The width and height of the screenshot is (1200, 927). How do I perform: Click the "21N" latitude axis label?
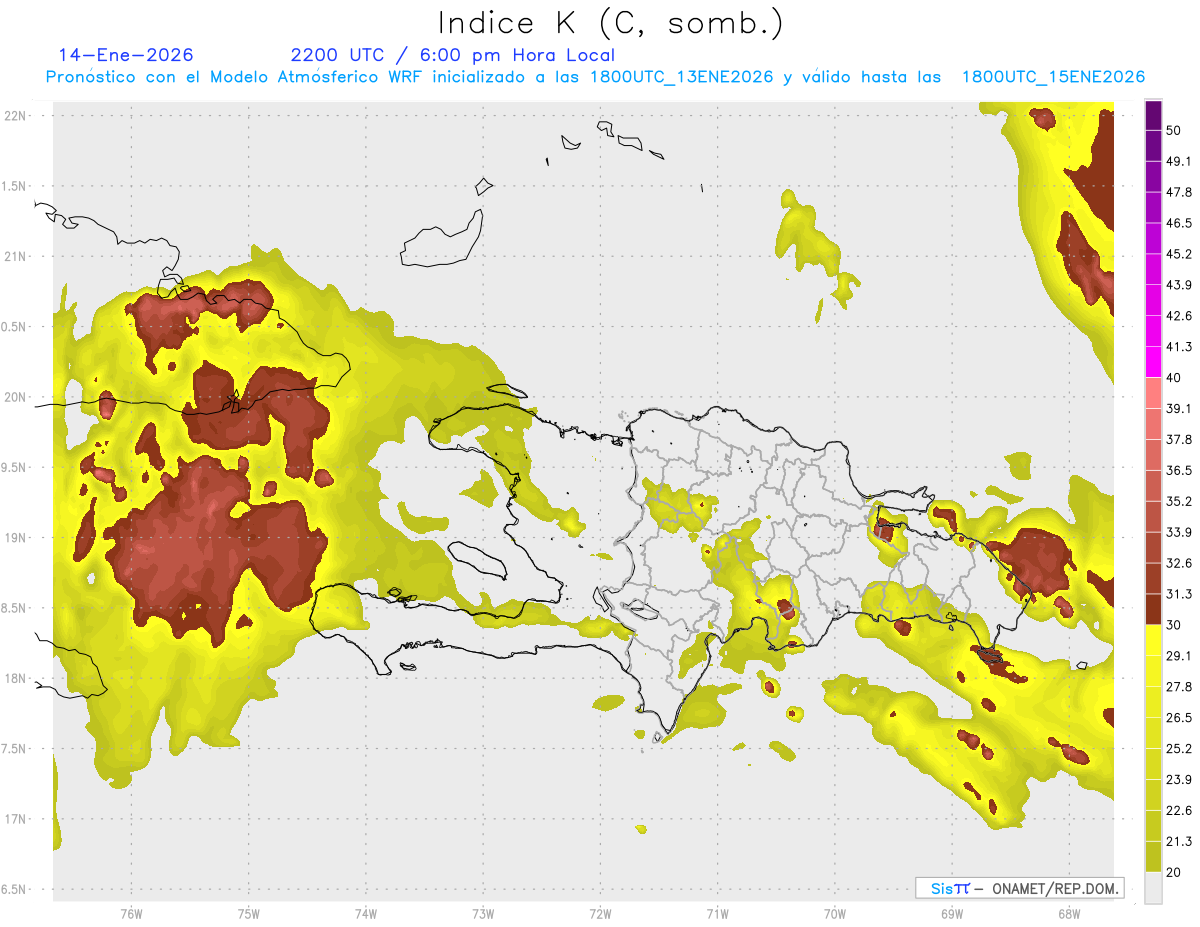(17, 256)
